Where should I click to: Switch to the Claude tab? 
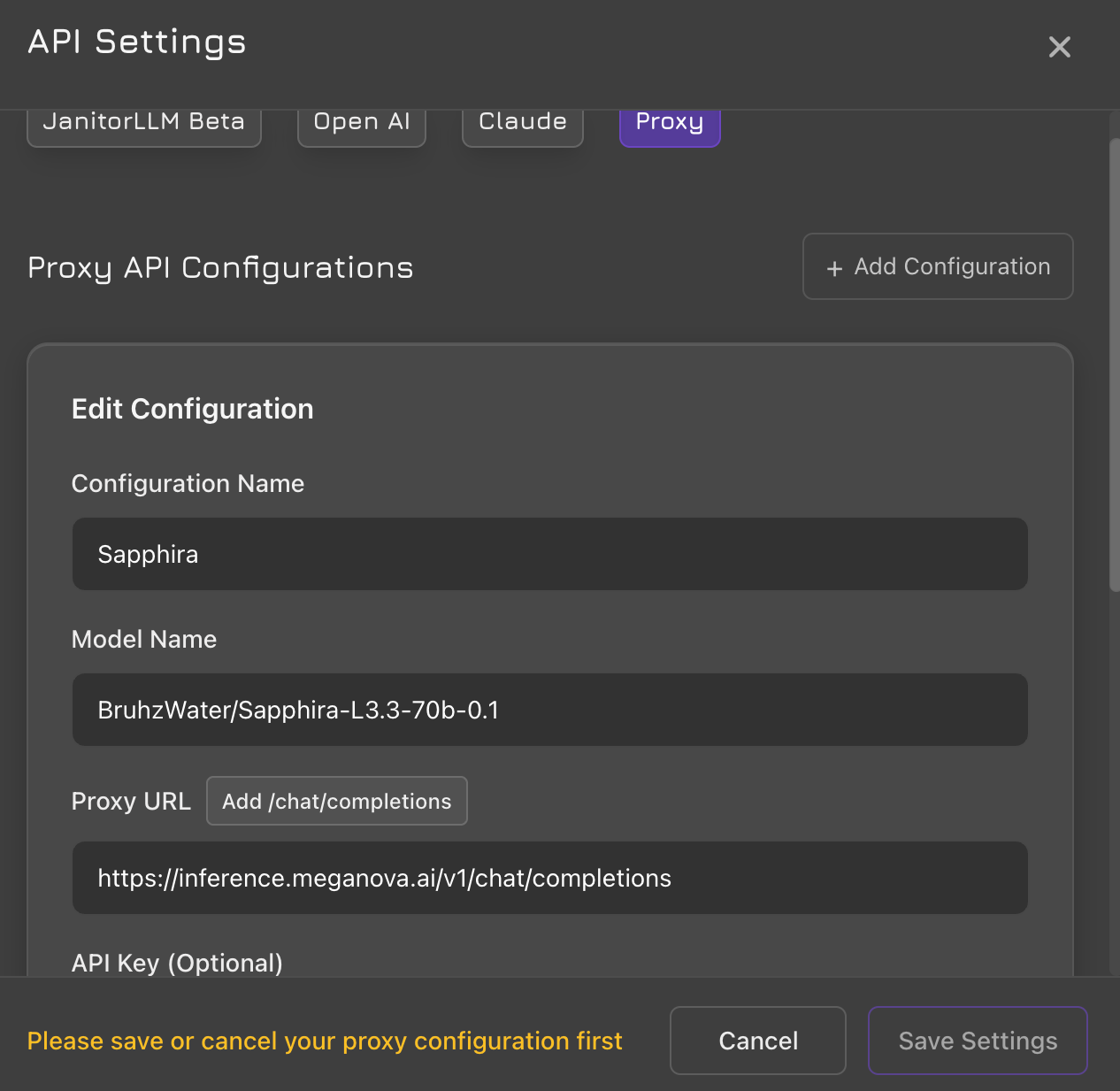522,121
